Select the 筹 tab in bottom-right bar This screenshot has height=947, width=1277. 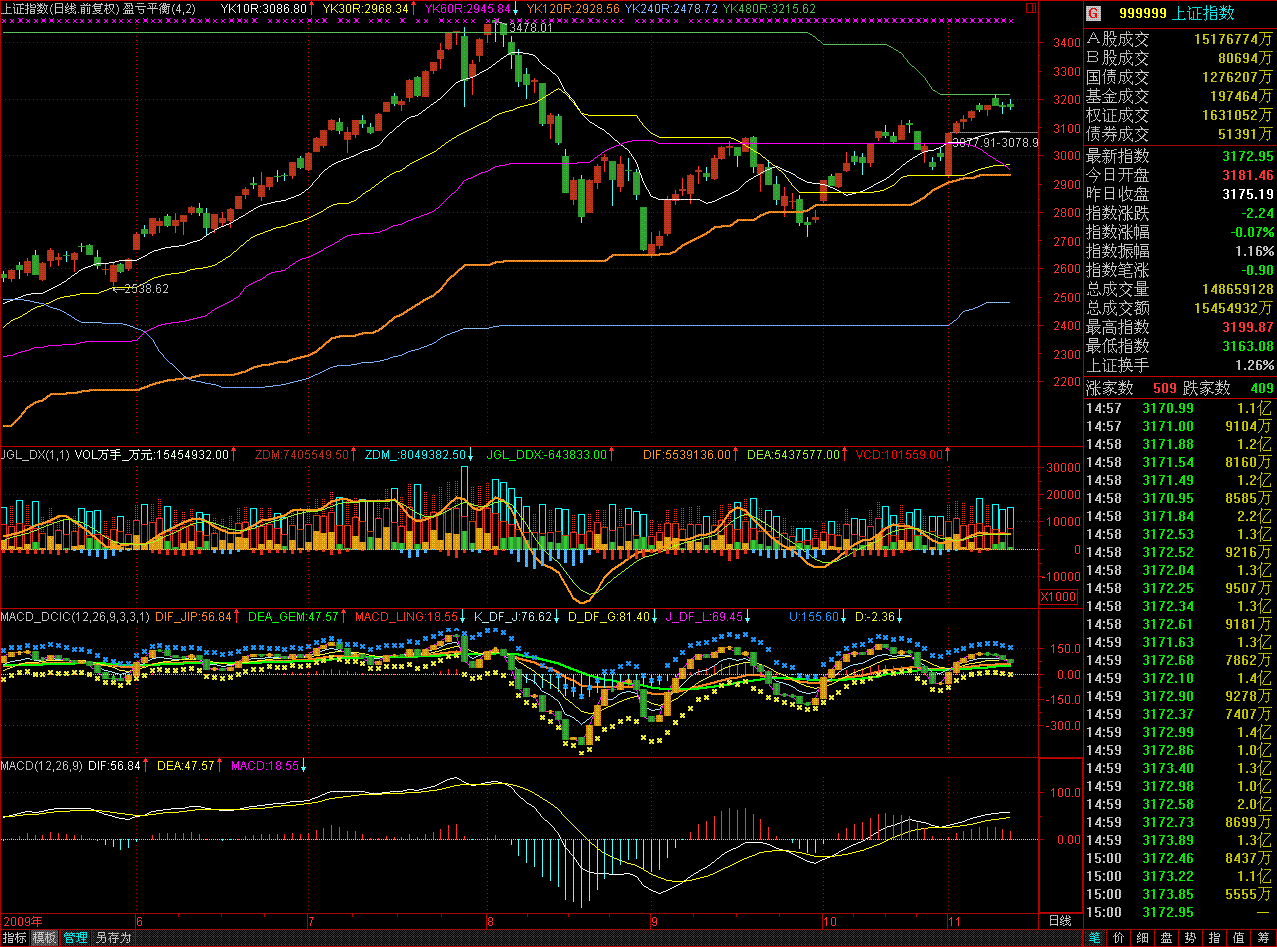pos(1262,938)
